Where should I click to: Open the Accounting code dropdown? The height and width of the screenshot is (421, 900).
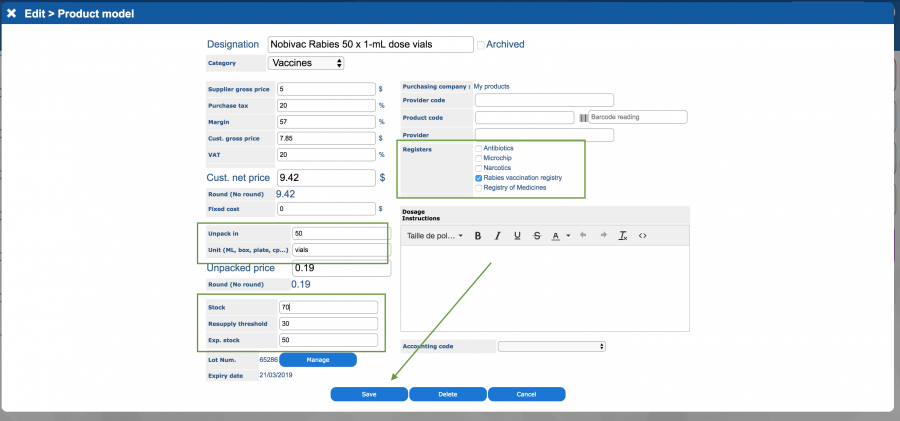(552, 346)
